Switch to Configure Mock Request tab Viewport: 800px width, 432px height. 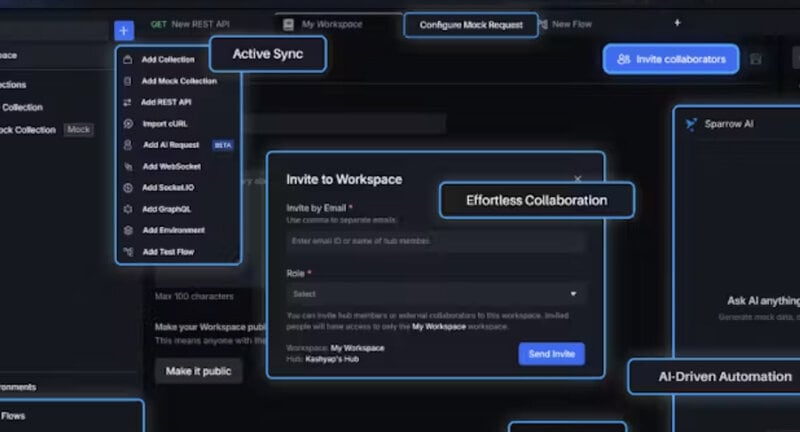(471, 25)
